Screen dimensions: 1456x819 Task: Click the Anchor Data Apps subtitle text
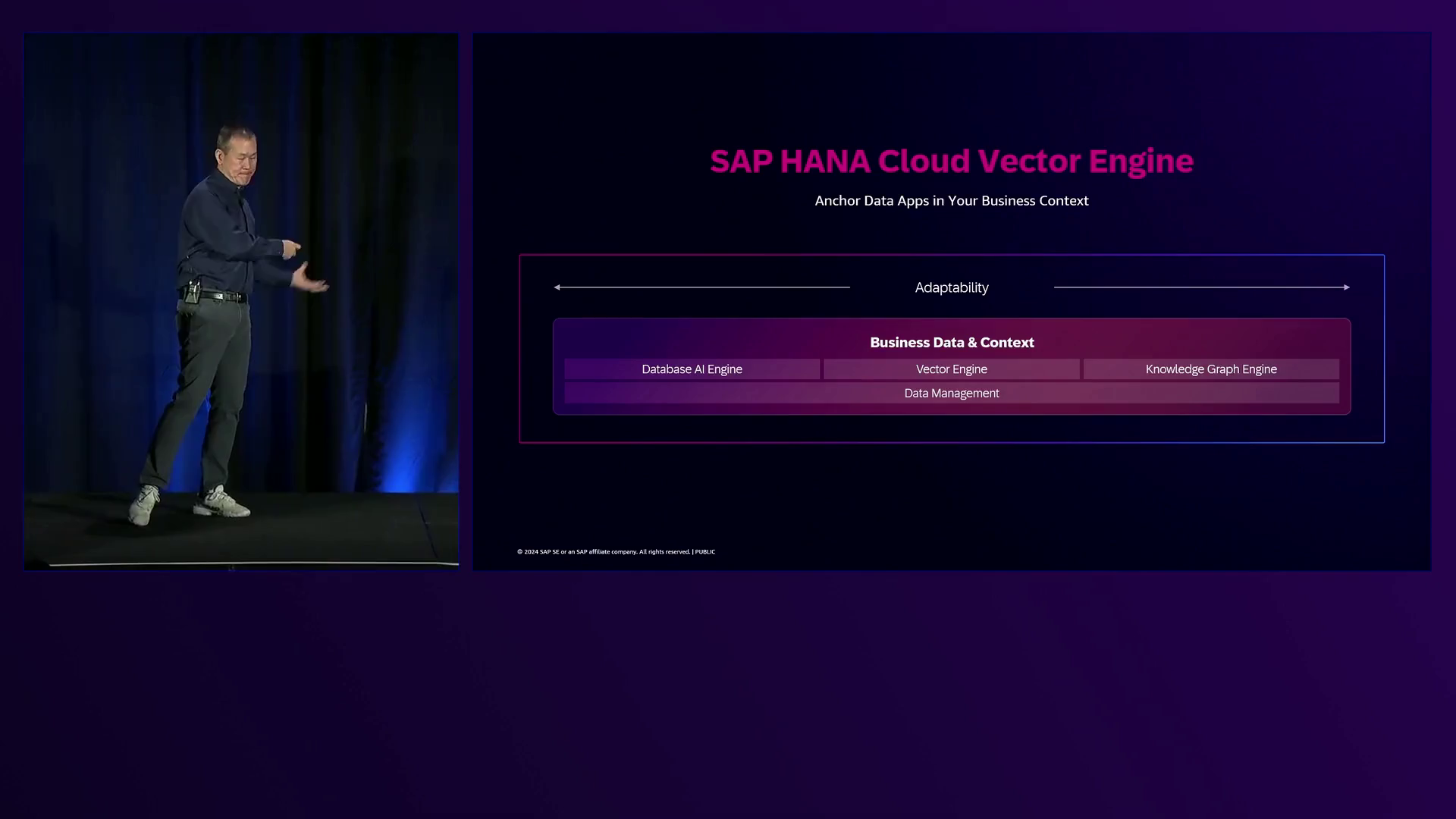951,201
